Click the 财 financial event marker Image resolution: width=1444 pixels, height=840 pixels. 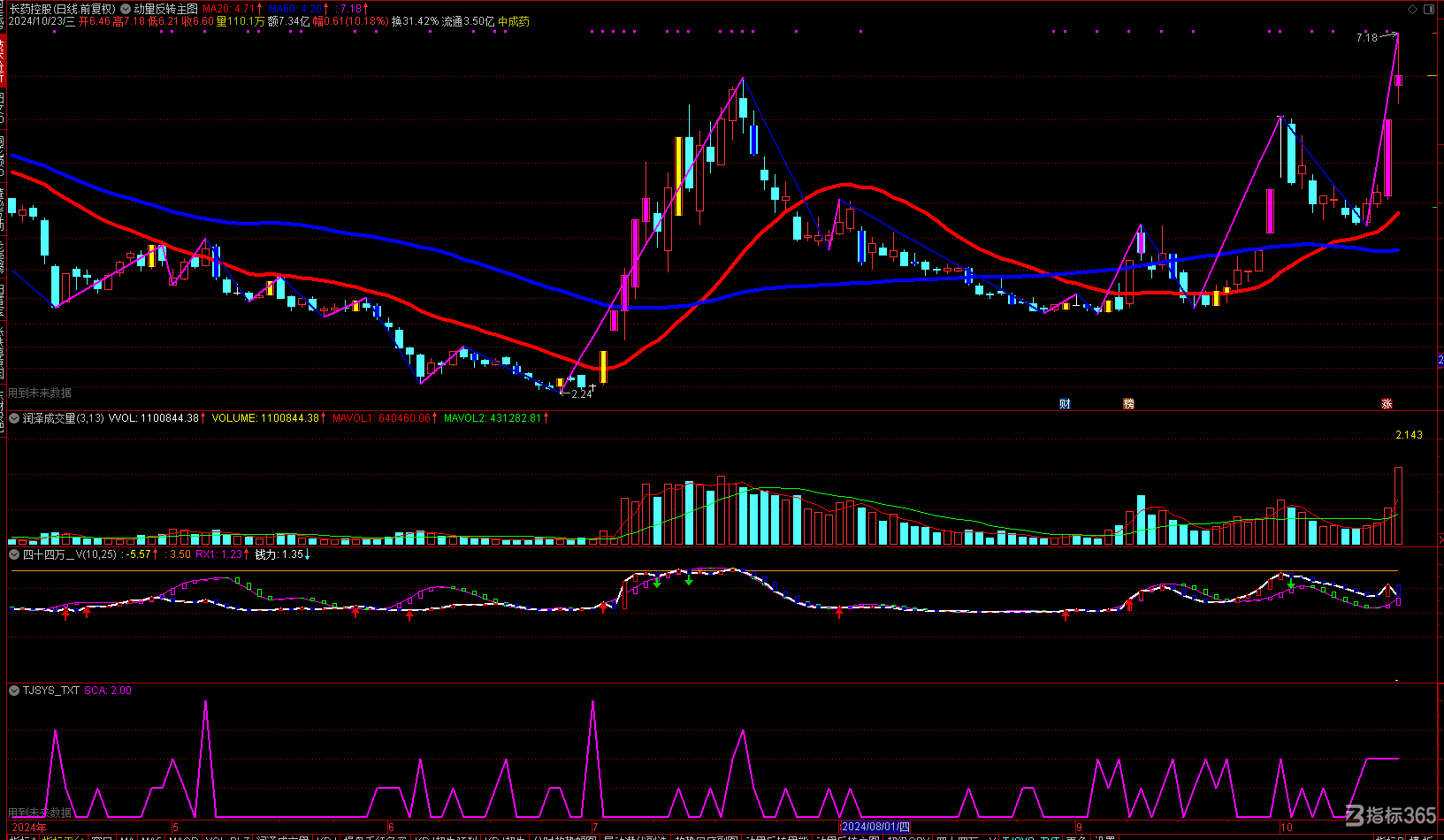coord(1065,404)
